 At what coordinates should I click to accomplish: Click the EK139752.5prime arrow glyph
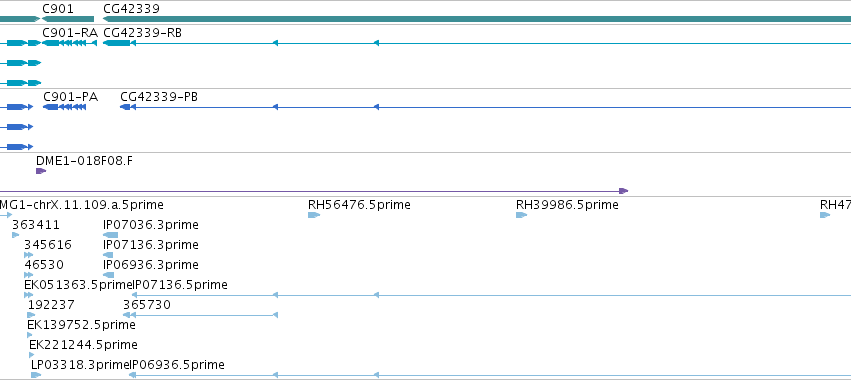[30, 335]
